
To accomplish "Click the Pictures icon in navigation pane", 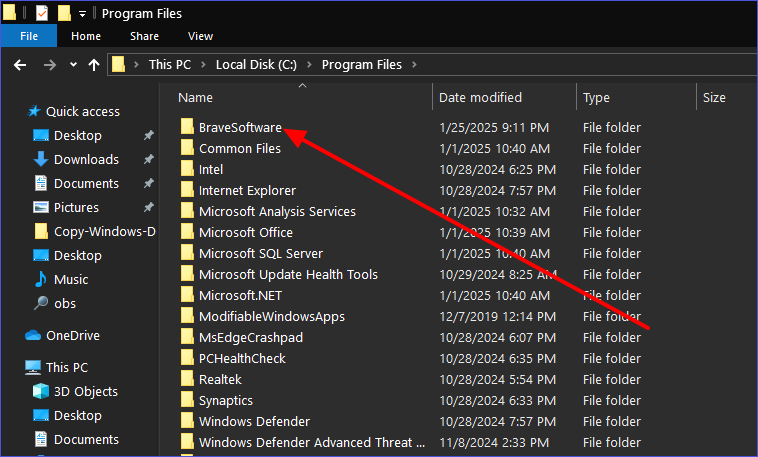I will click(41, 207).
